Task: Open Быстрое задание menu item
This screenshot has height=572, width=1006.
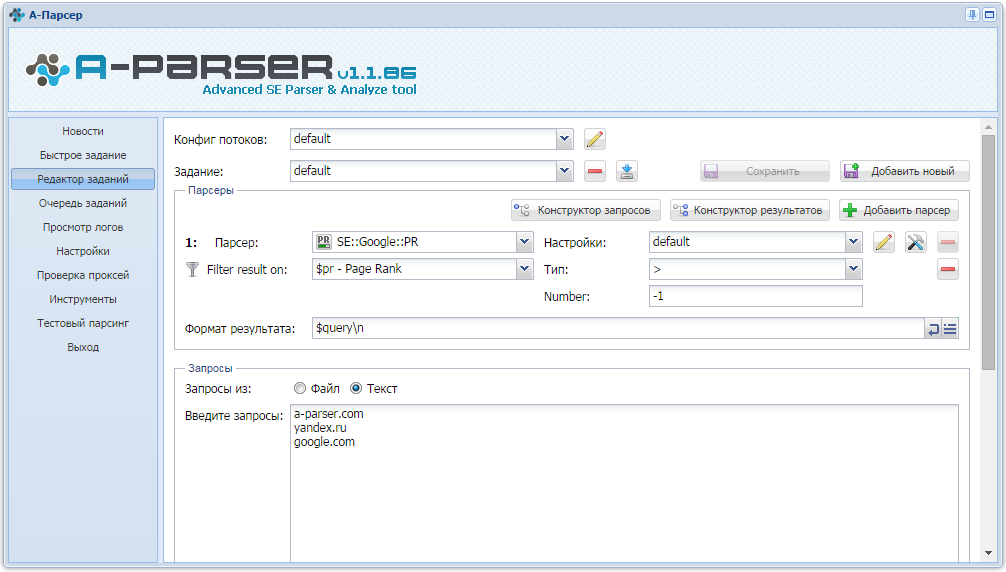Action: [x=83, y=155]
